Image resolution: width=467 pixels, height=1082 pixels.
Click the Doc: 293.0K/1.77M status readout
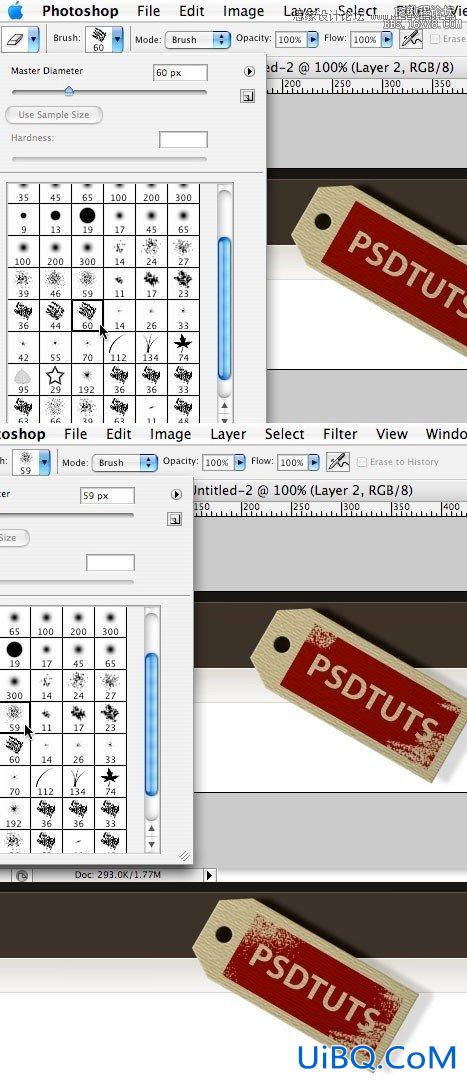(x=118, y=875)
